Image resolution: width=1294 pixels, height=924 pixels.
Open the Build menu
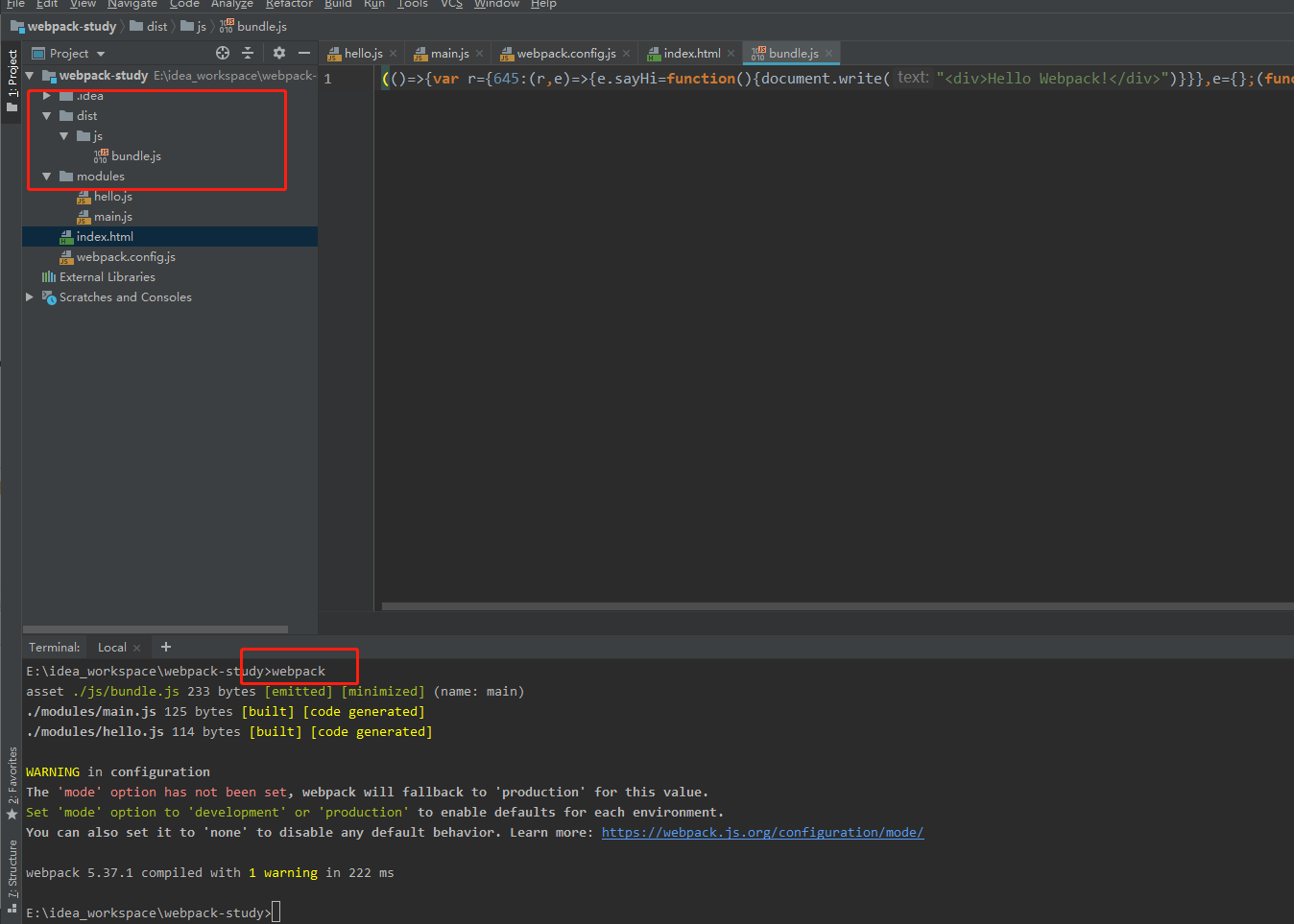pyautogui.click(x=338, y=4)
